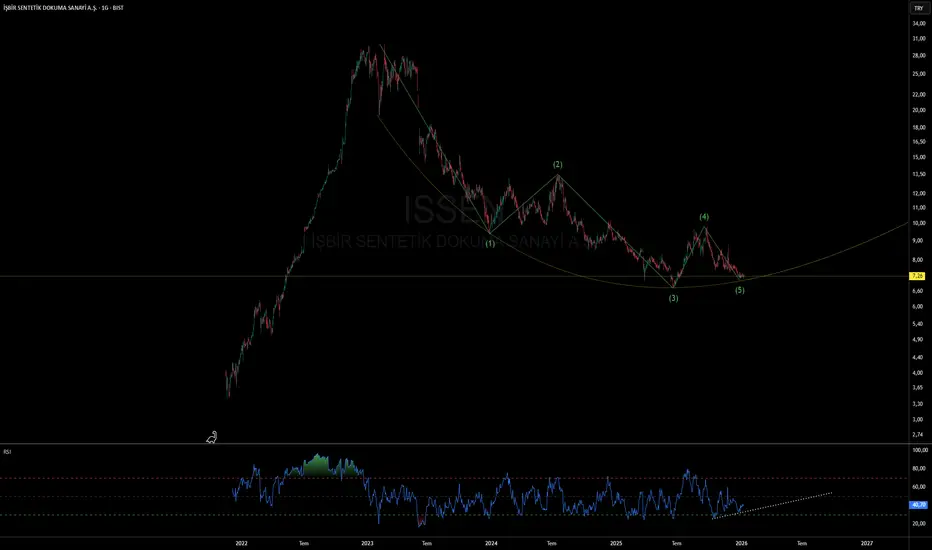
Task: Click the 18,00 price scale label
Action: pyautogui.click(x=919, y=127)
